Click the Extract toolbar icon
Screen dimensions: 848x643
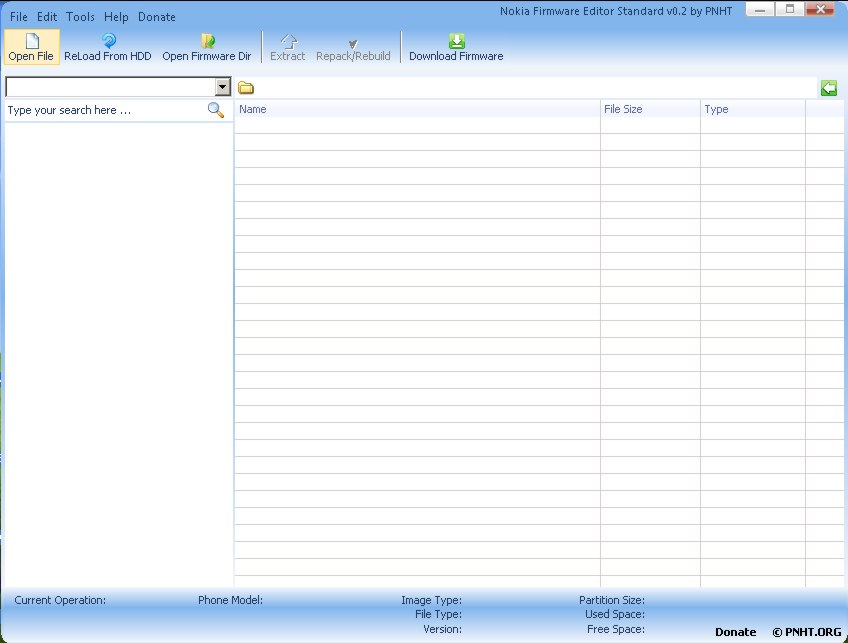(x=289, y=41)
